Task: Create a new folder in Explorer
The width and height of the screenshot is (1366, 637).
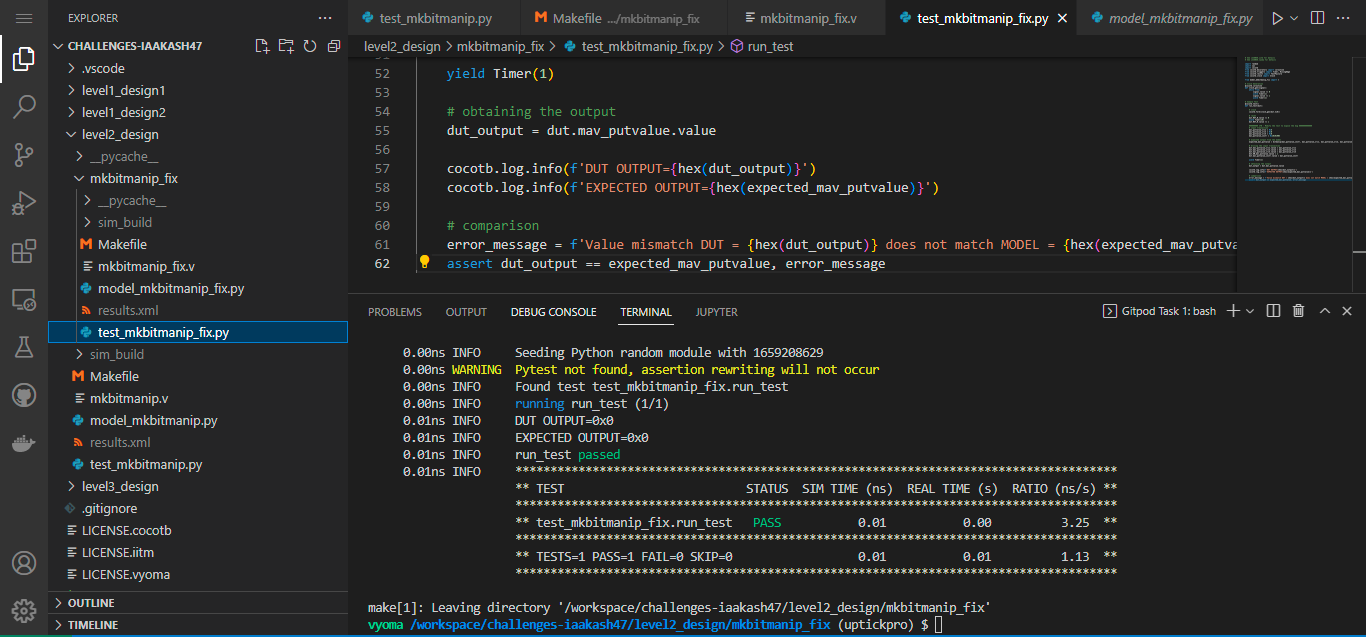Action: (286, 46)
